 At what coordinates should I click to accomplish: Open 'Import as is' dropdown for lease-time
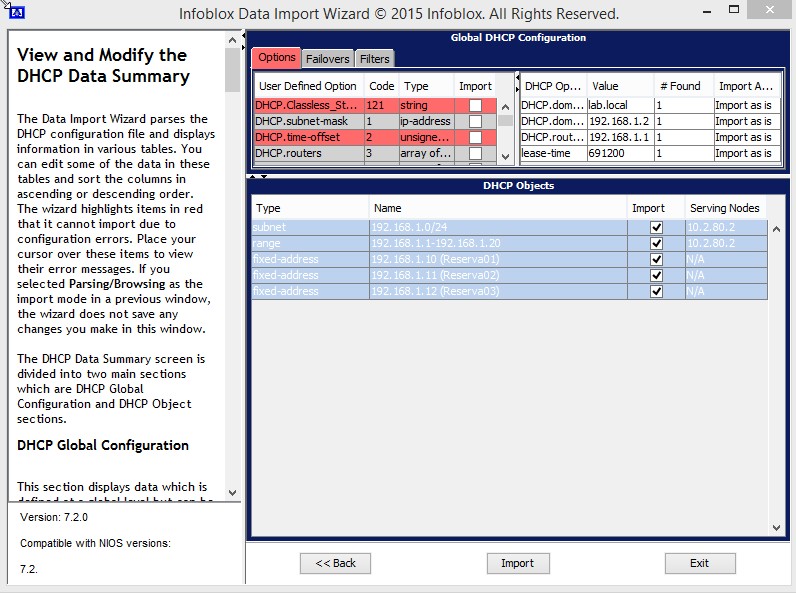(x=744, y=153)
